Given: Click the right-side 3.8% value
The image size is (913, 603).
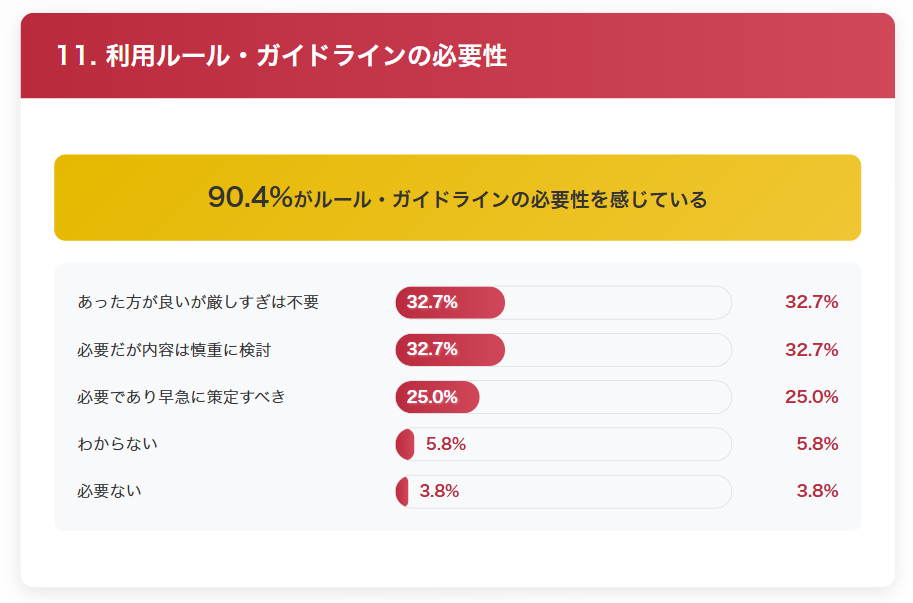Looking at the screenshot, I should 817,491.
